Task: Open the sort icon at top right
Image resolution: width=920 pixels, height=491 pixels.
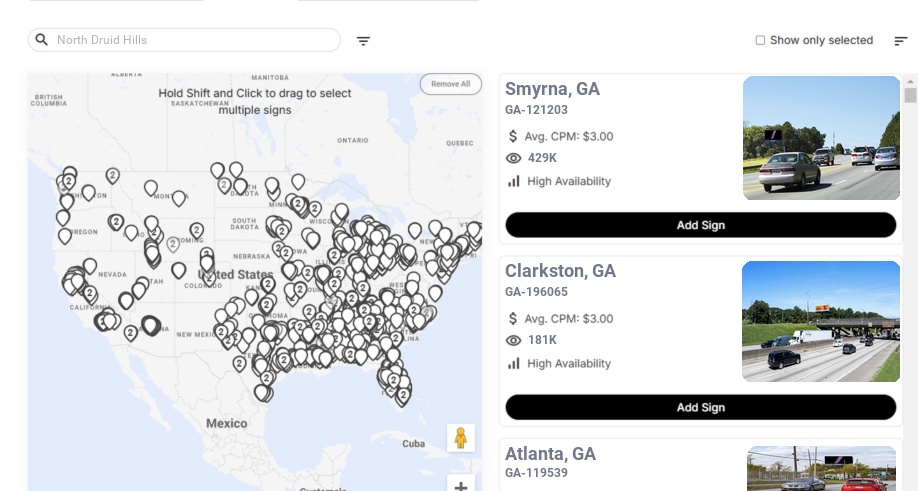Action: tap(900, 41)
